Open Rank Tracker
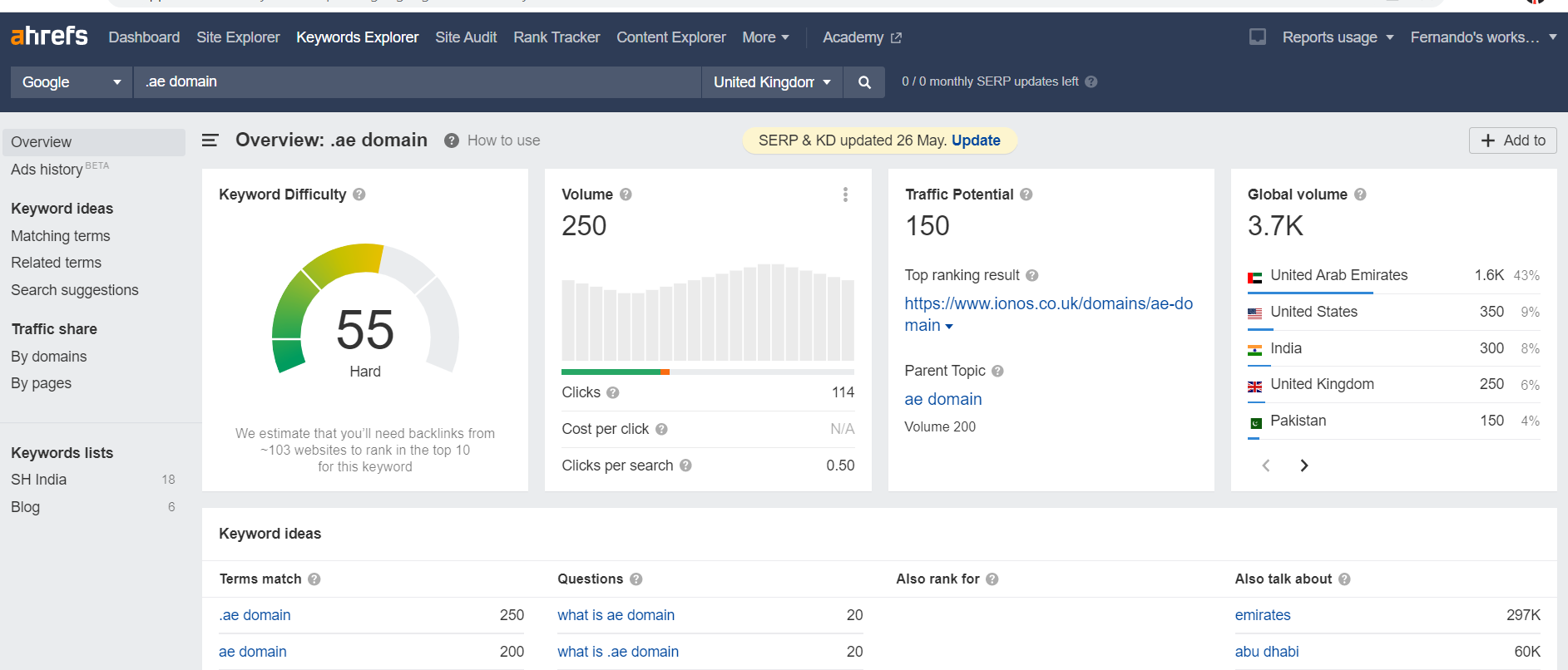 click(556, 37)
